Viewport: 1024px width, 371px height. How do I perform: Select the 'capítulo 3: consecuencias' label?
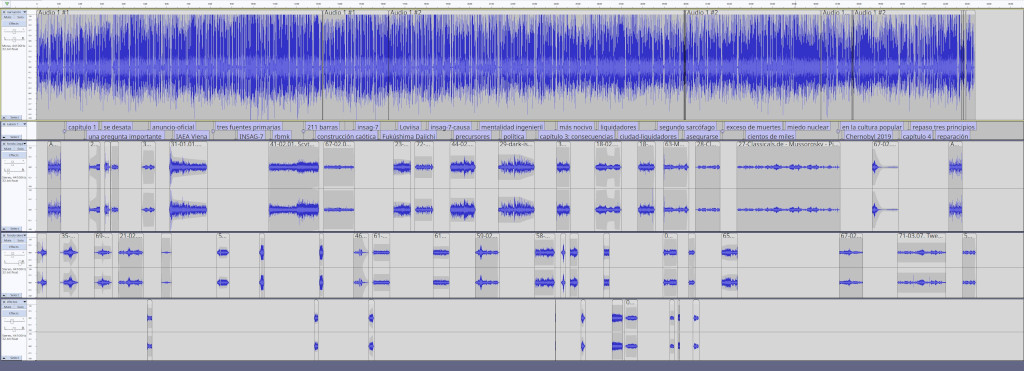click(575, 137)
